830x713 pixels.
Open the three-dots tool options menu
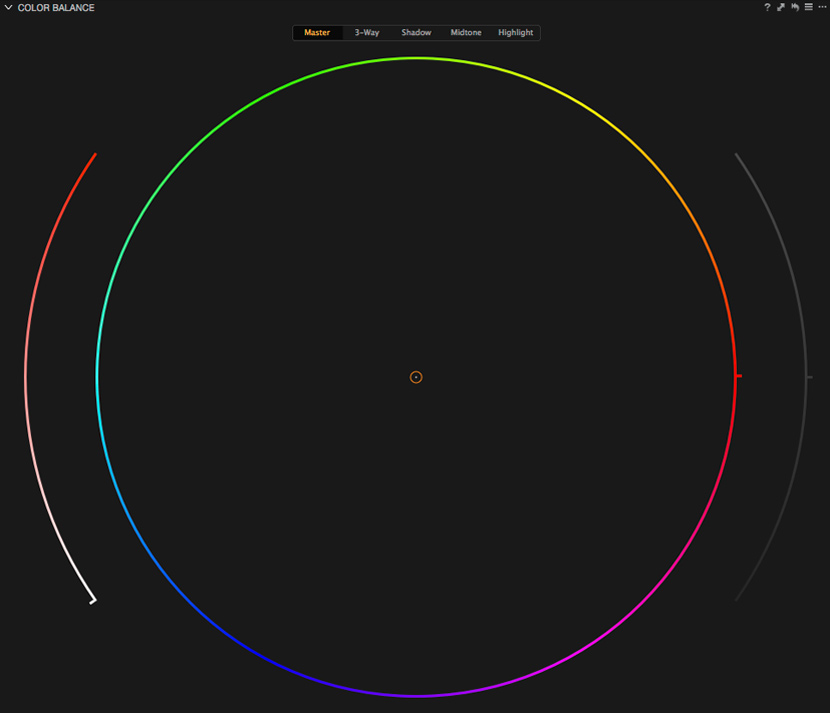coord(822,7)
